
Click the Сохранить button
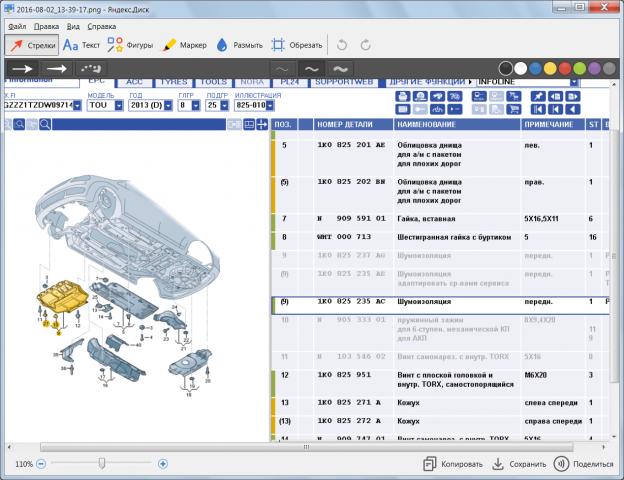(519, 464)
